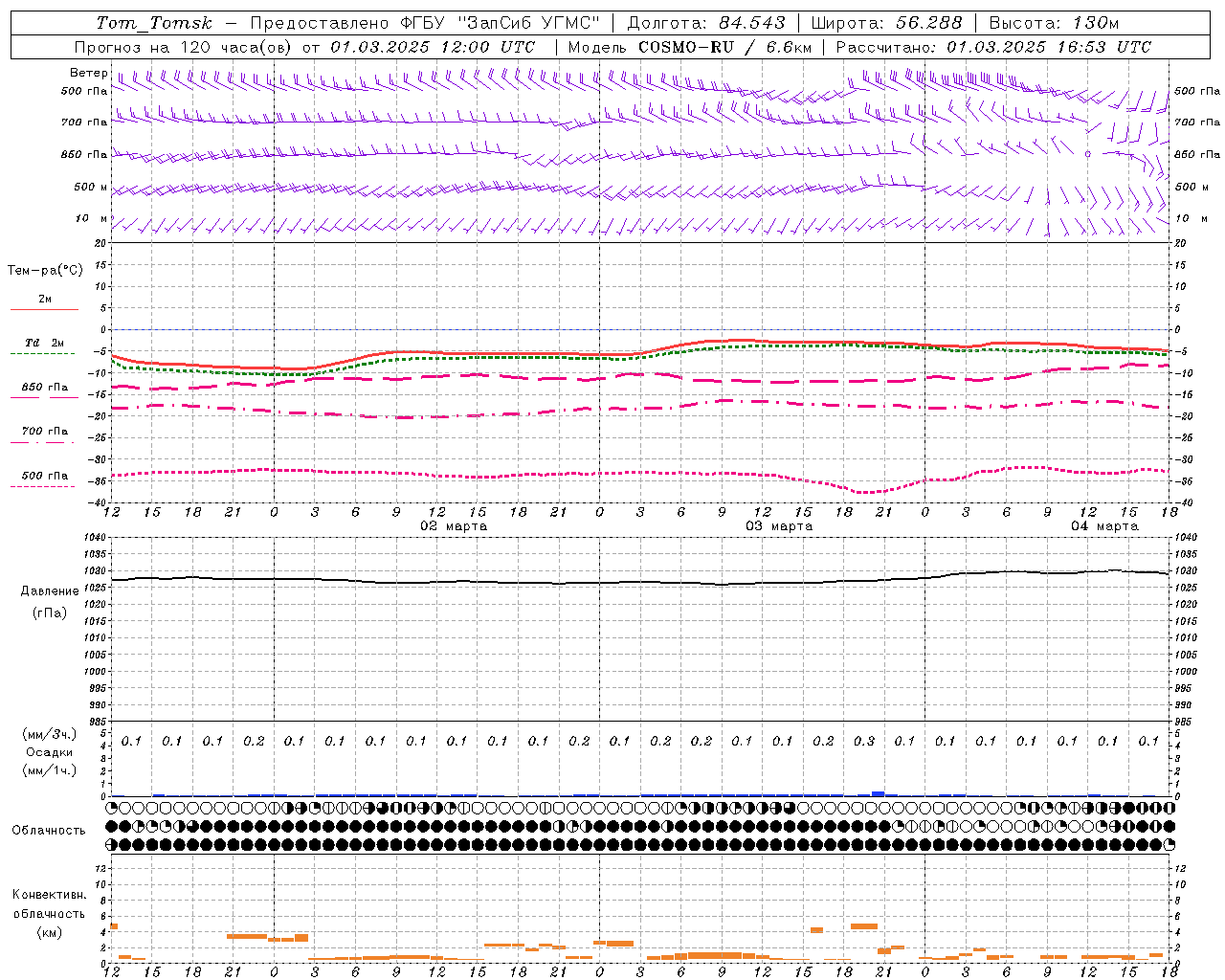The width and height of the screenshot is (1225, 980).
Task: Click the (мм/1ч.) precipitation unit label
Action: point(50,770)
